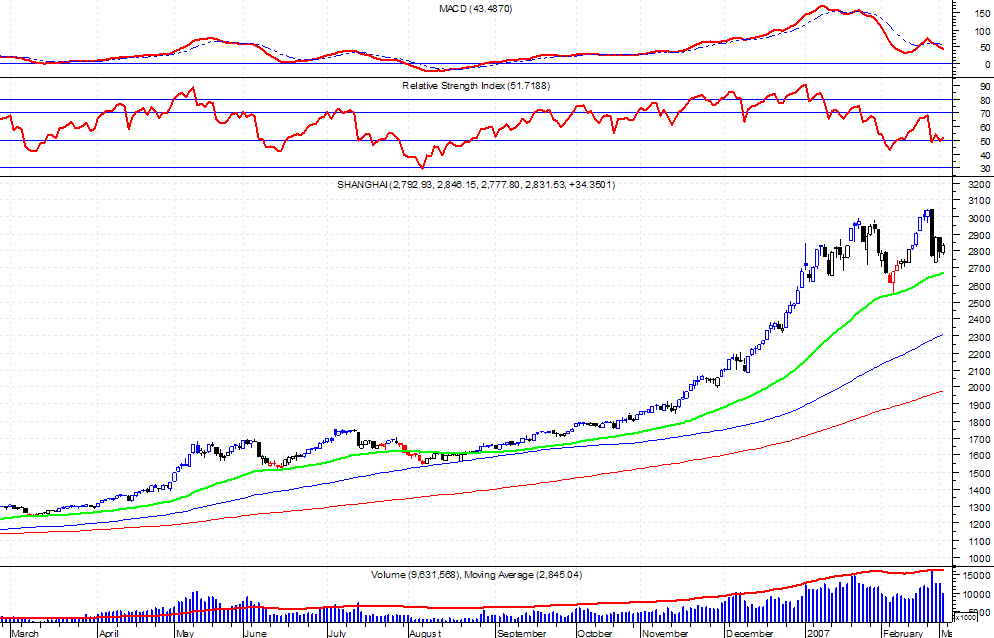Click the 10000 value on volume scale
This screenshot has height=638, width=994.
pos(978,596)
